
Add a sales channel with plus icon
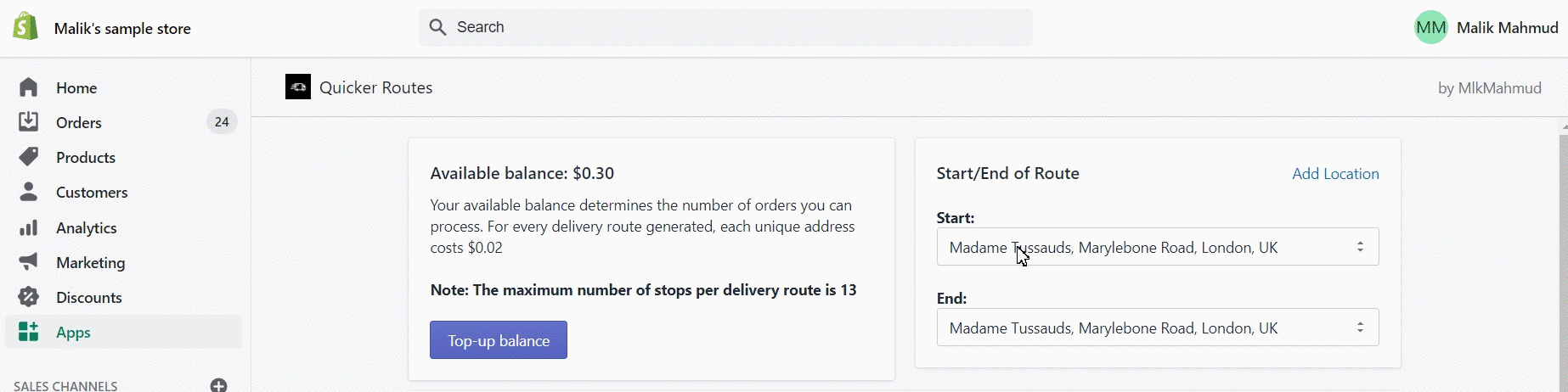coord(218,385)
